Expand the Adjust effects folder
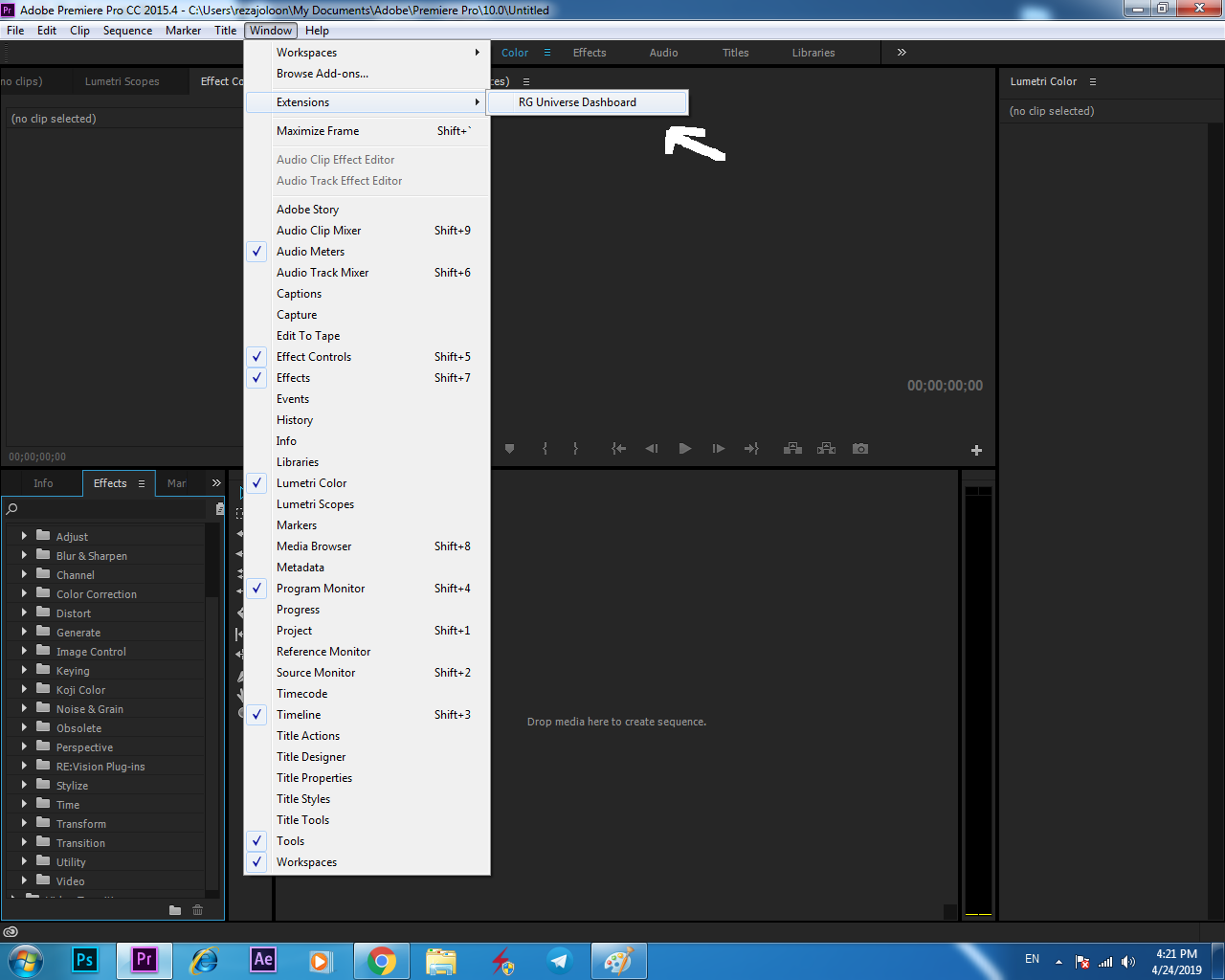This screenshot has width=1225, height=980. point(24,536)
